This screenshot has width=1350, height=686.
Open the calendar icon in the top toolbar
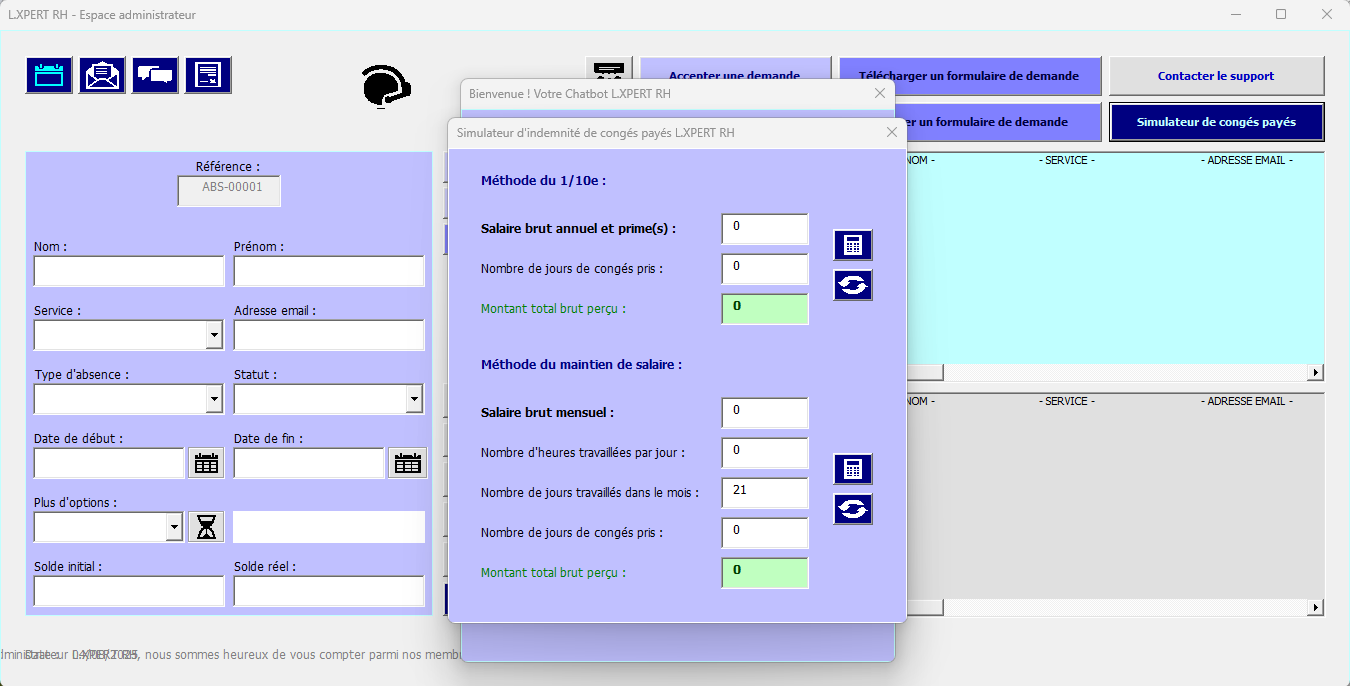(x=49, y=75)
